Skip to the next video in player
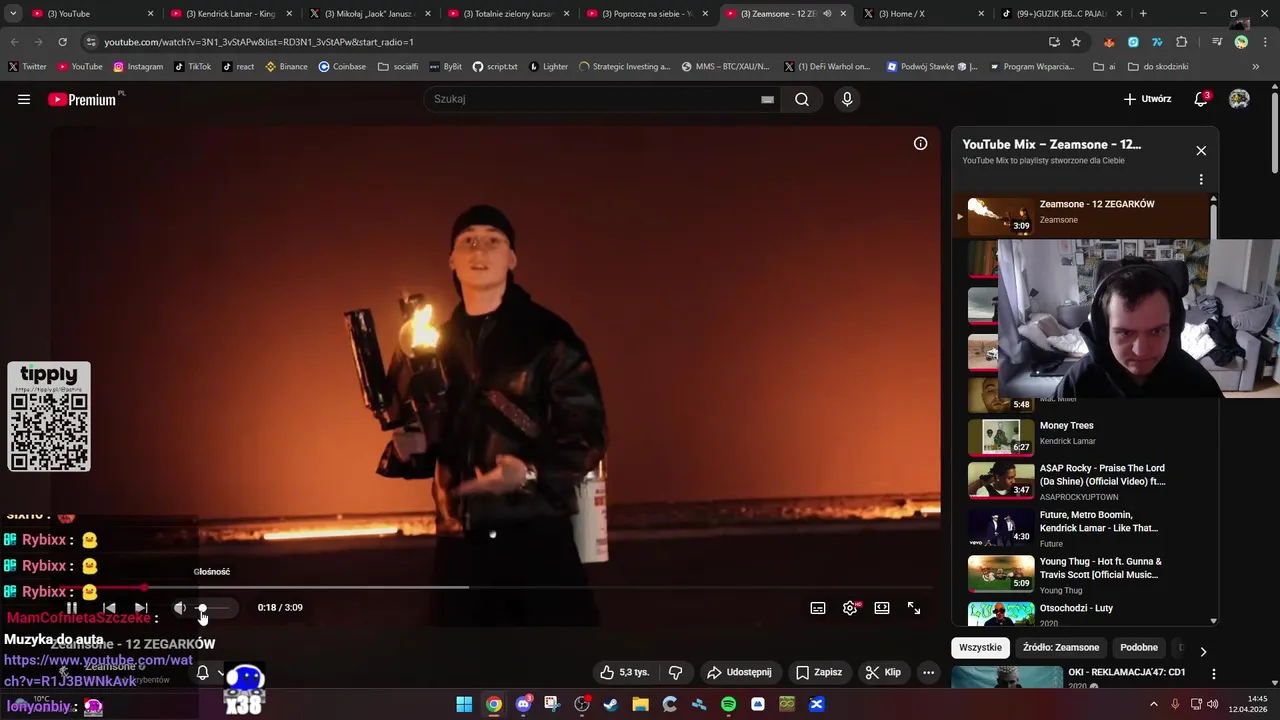1280x720 pixels. pos(141,608)
